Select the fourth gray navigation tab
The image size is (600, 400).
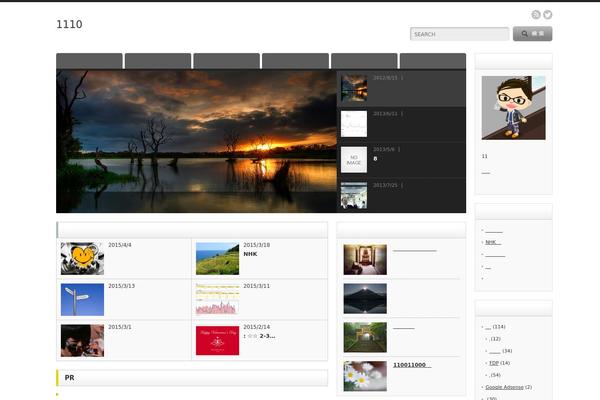click(x=295, y=61)
